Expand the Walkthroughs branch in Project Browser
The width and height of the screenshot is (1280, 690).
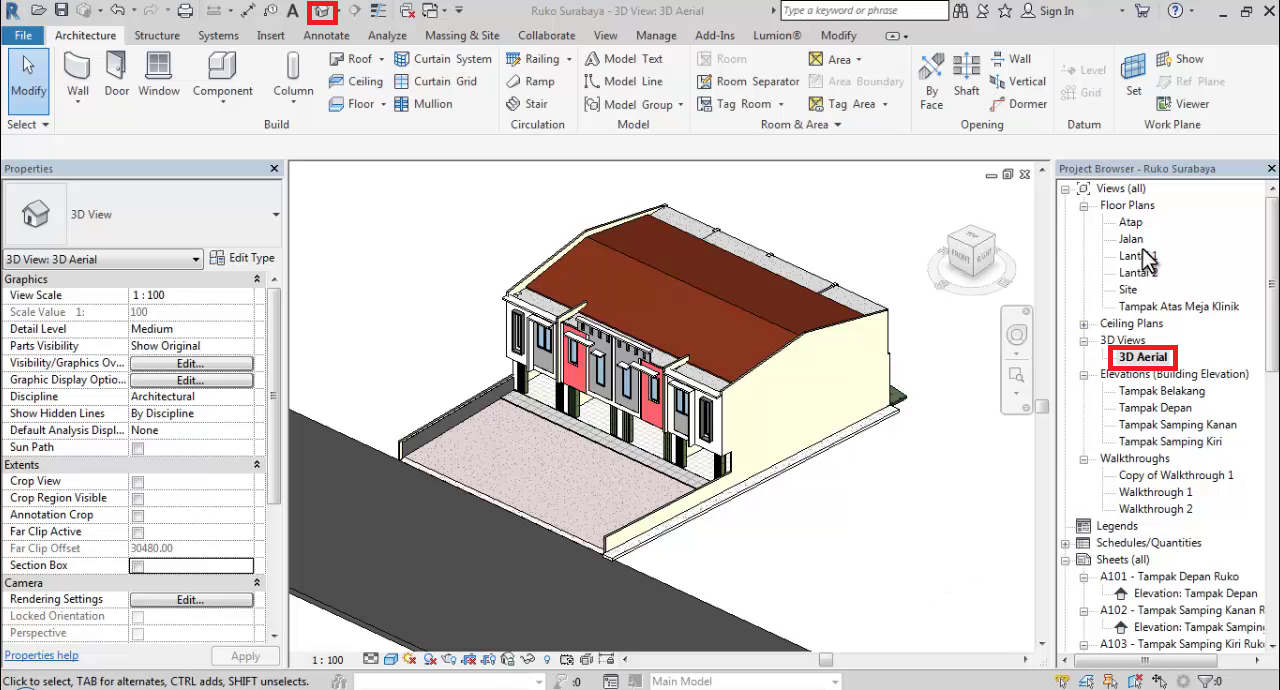(x=1083, y=458)
